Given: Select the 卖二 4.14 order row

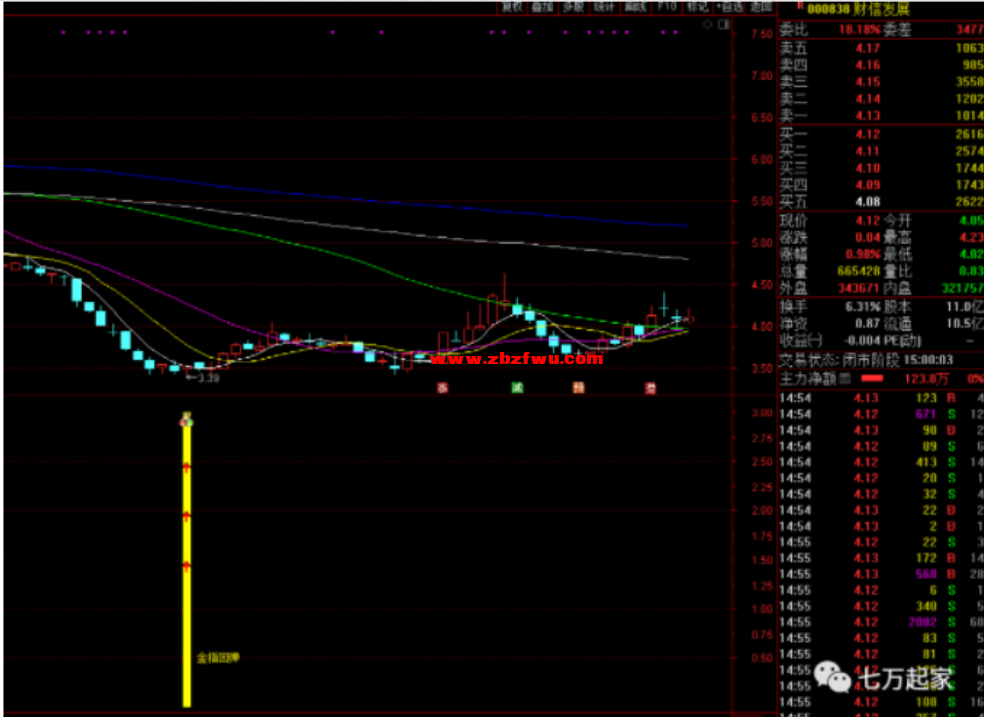Looking at the screenshot, I should click(x=881, y=98).
